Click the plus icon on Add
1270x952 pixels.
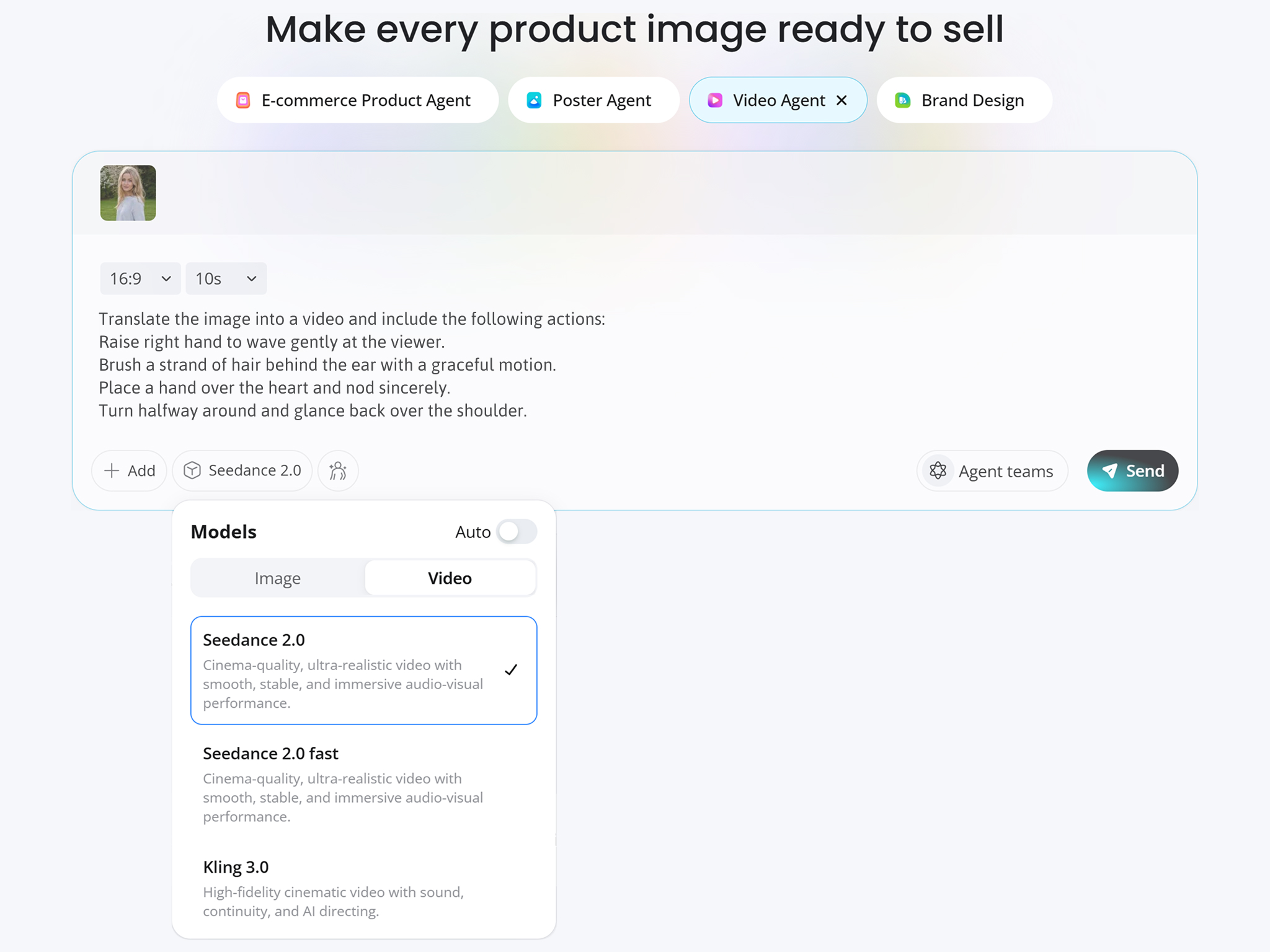112,471
